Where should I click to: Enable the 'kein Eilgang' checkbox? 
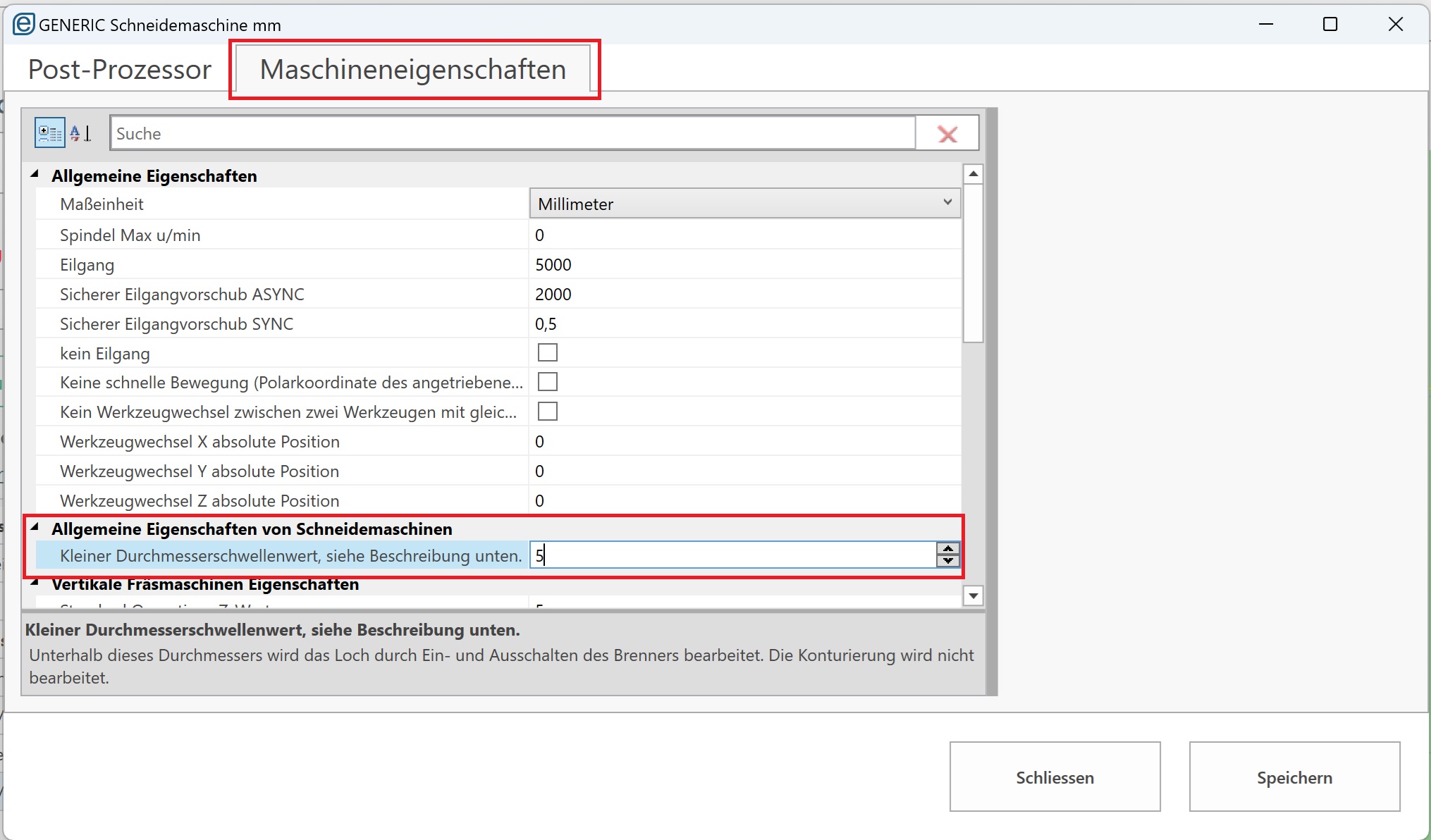point(547,352)
